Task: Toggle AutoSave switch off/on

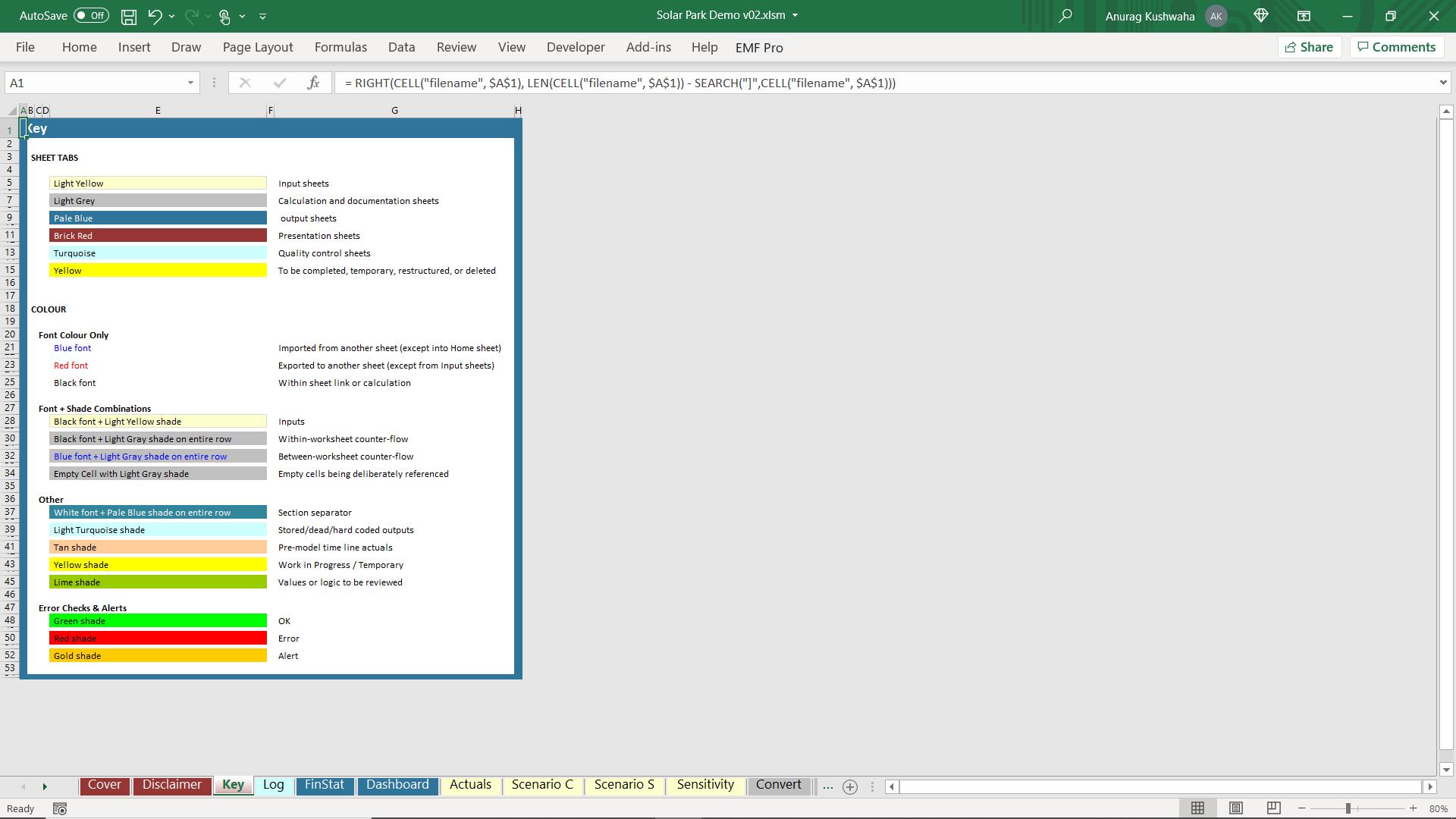Action: [91, 16]
